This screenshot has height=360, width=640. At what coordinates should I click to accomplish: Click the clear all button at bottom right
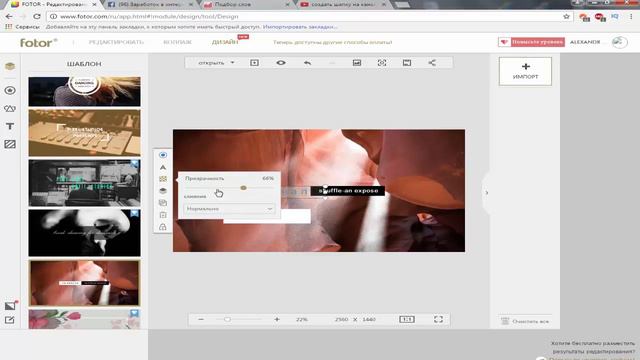[x=525, y=321]
